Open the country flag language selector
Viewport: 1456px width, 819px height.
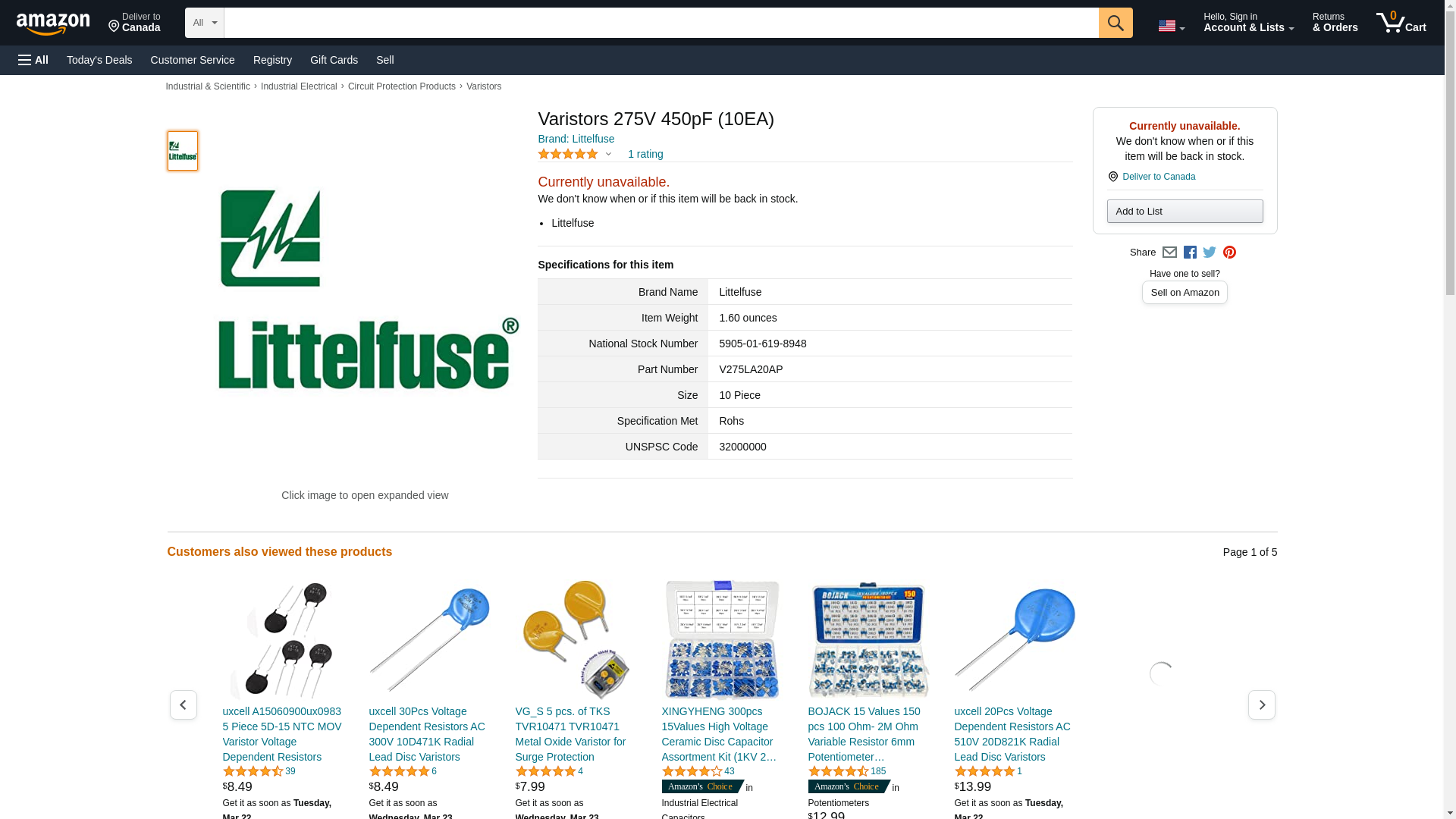click(1171, 26)
